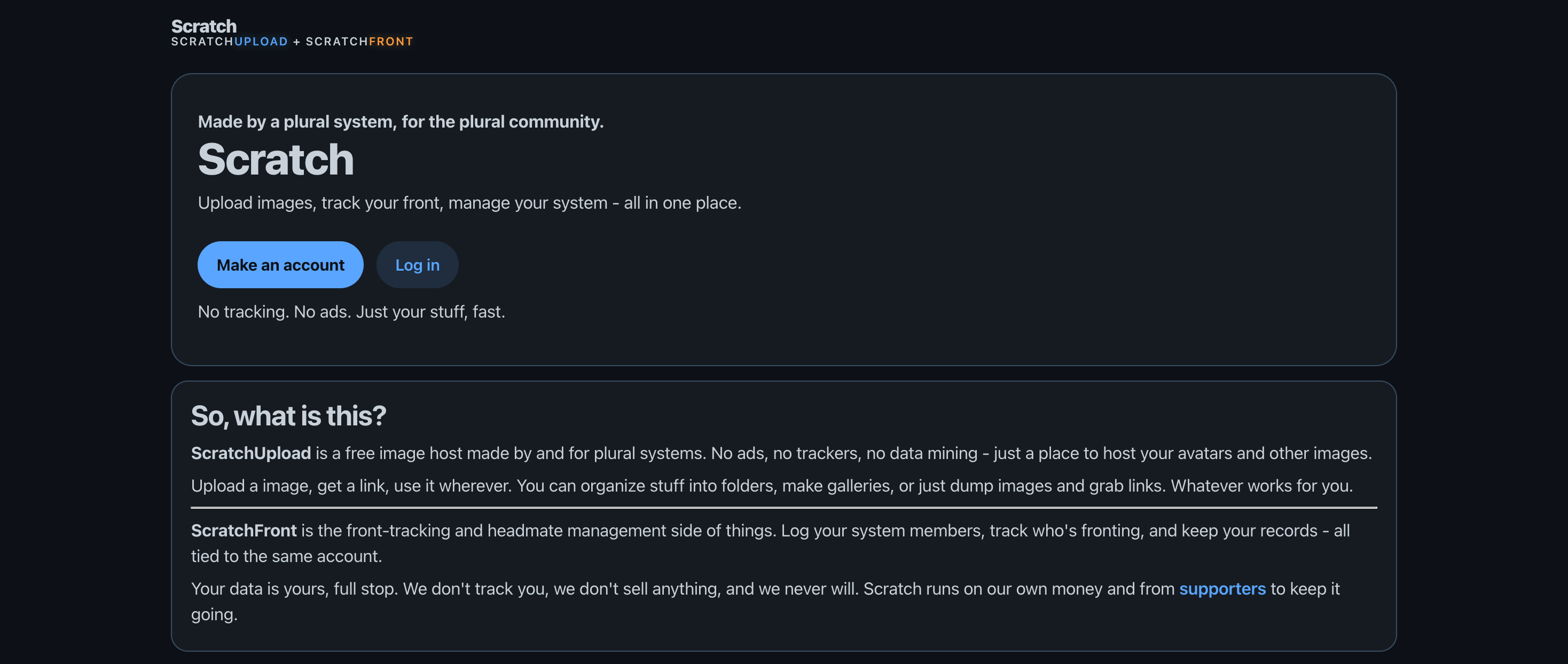Click the SCRATCHUPLOAD label in the header

coord(230,42)
